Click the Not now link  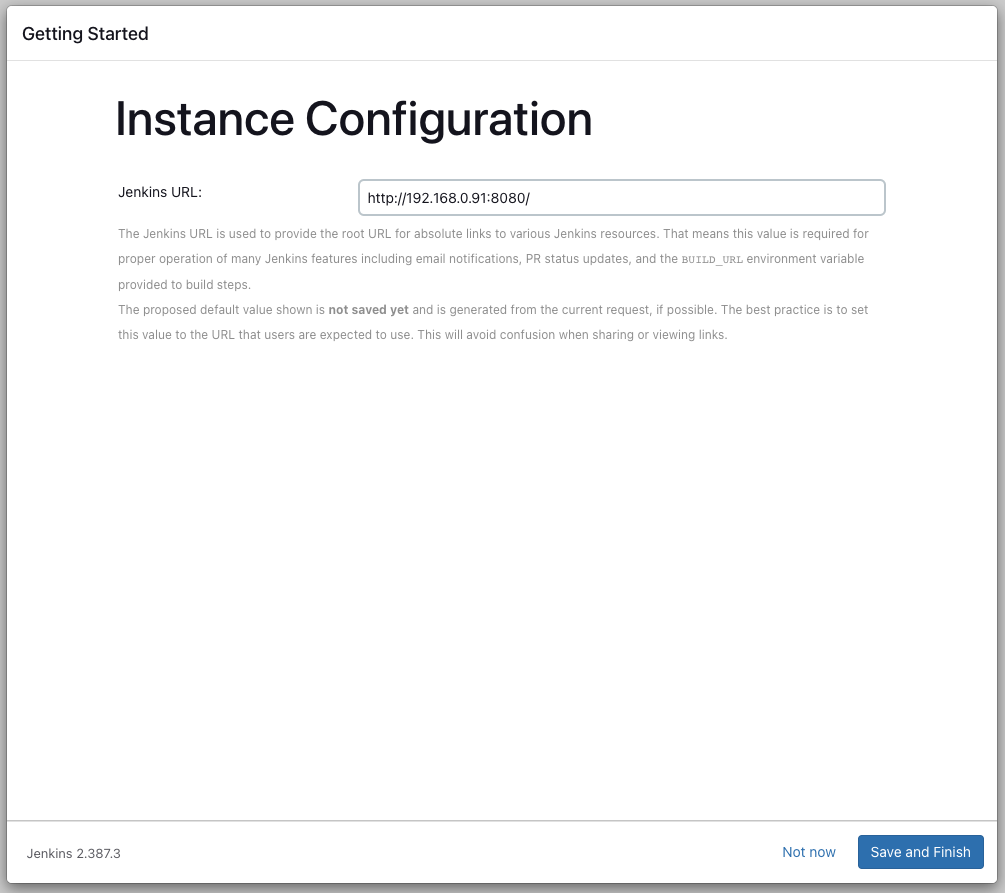(x=808, y=852)
